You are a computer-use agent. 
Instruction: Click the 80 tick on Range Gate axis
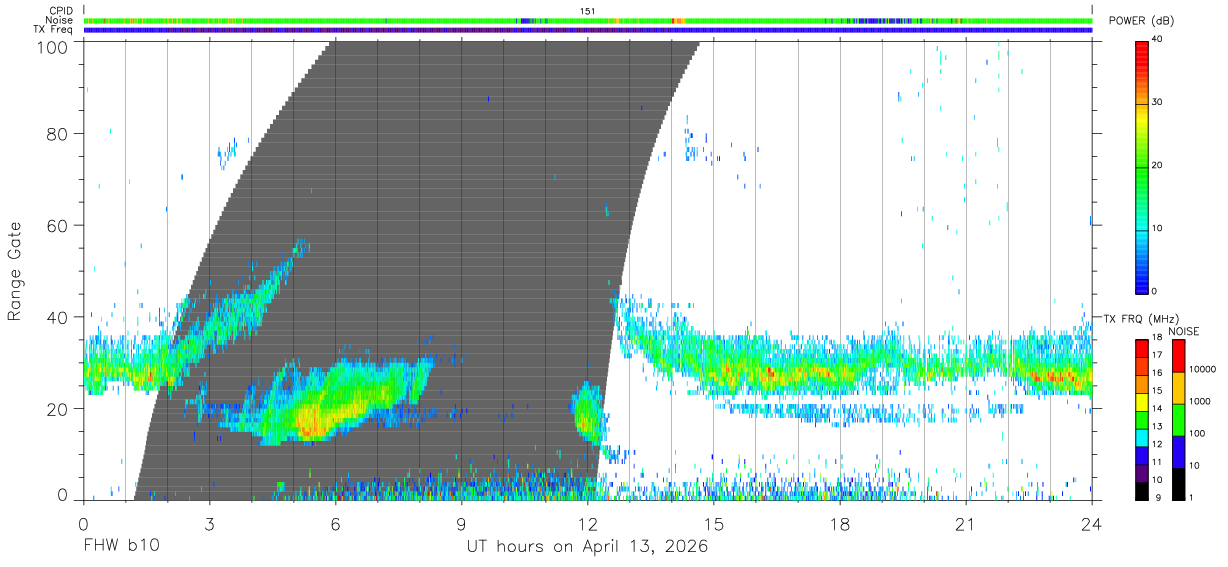(59, 133)
